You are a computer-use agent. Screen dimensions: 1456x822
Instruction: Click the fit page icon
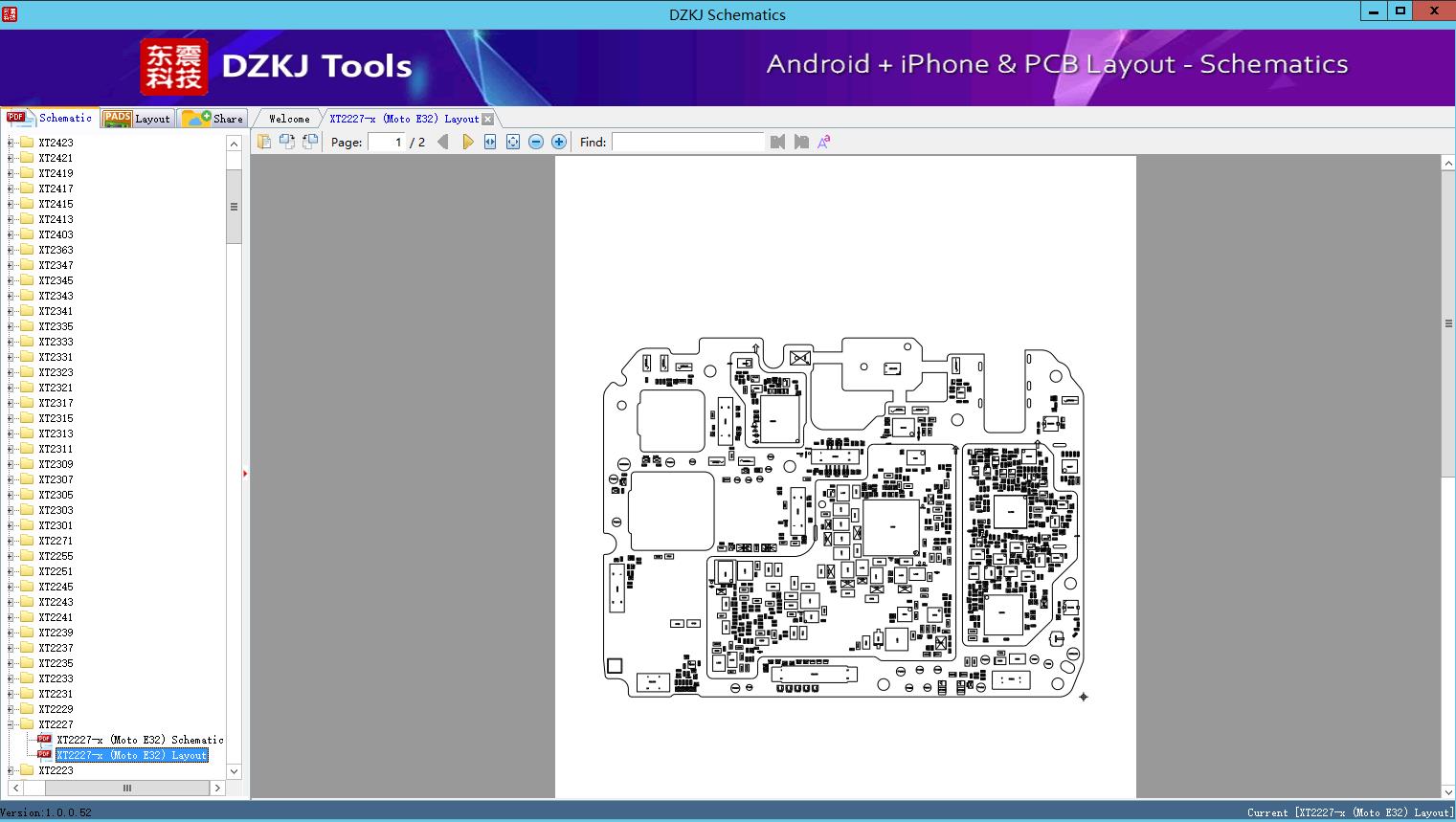[513, 142]
